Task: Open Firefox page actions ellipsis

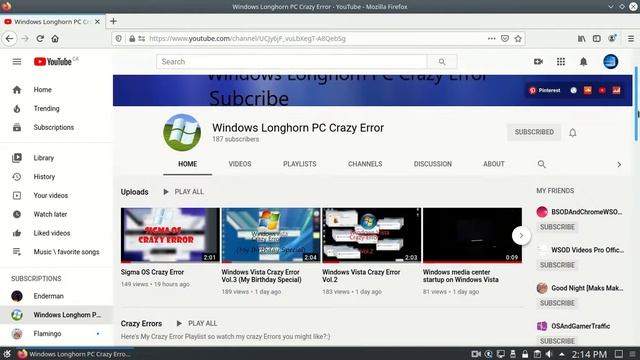Action: click(491, 39)
